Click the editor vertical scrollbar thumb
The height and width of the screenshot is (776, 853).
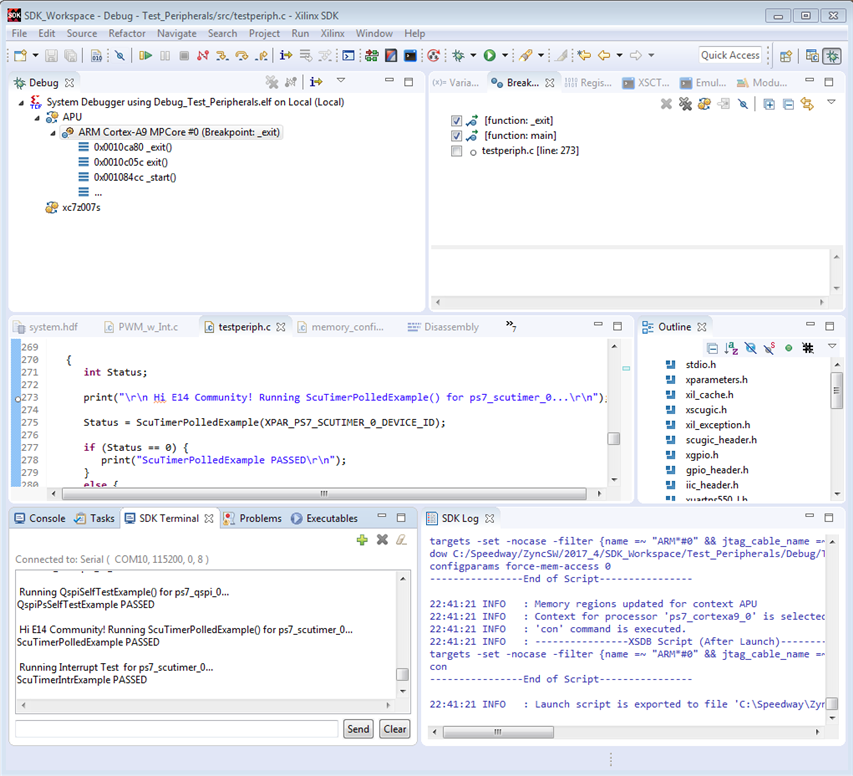click(x=614, y=439)
